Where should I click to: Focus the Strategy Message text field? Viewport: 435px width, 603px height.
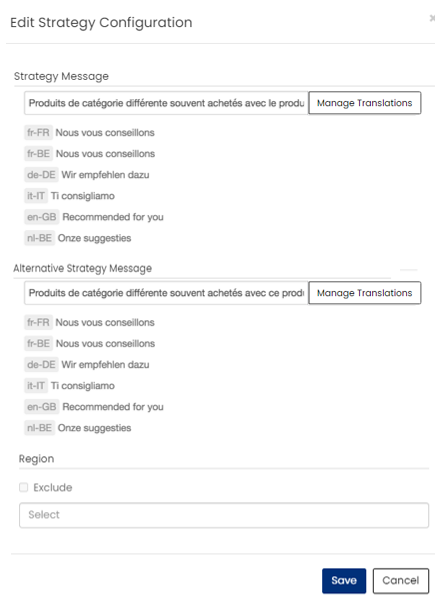(166, 103)
